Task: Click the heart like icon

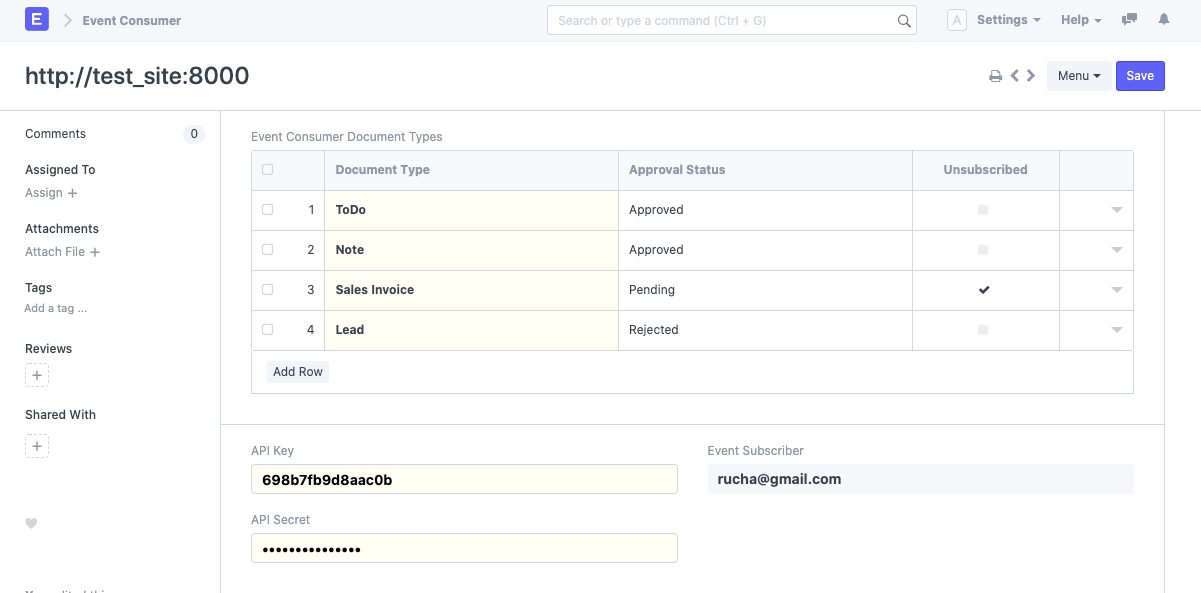Action: [31, 523]
